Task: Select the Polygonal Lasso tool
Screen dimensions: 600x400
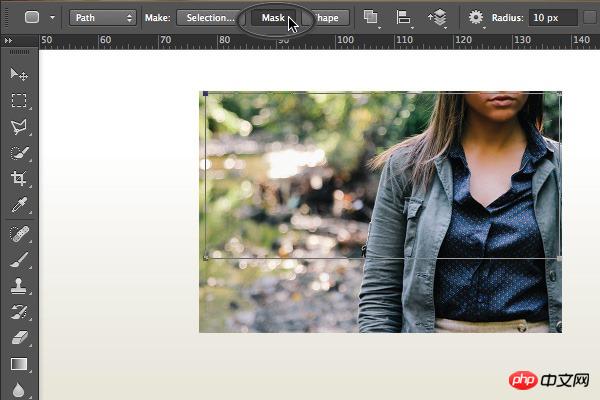Action: click(x=19, y=127)
